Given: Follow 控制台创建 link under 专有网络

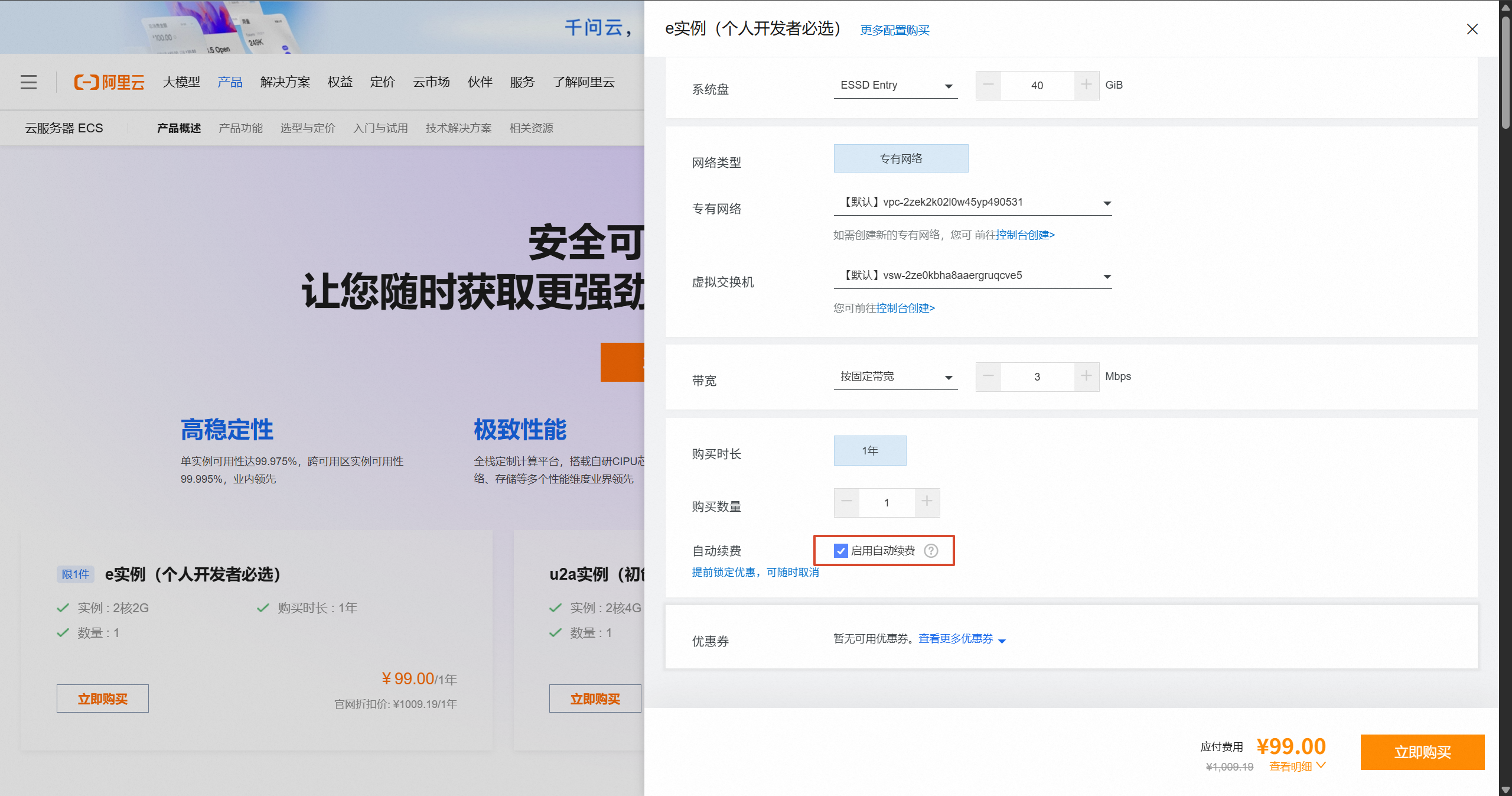Looking at the screenshot, I should tap(1025, 235).
